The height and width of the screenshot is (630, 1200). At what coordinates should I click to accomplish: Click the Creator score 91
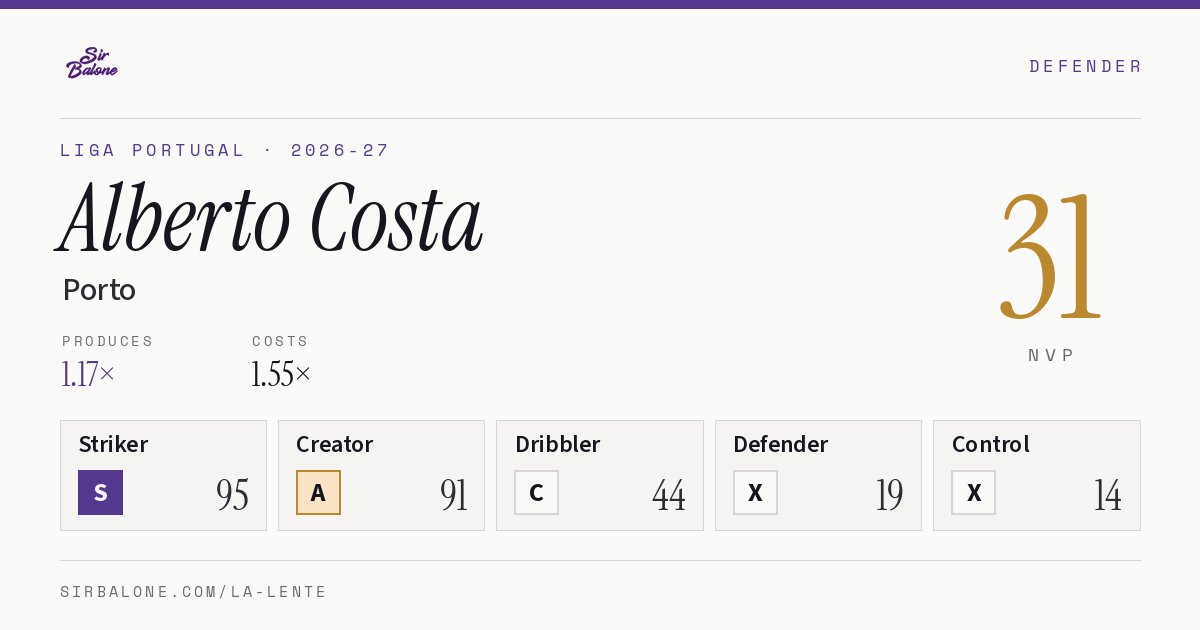click(x=453, y=495)
